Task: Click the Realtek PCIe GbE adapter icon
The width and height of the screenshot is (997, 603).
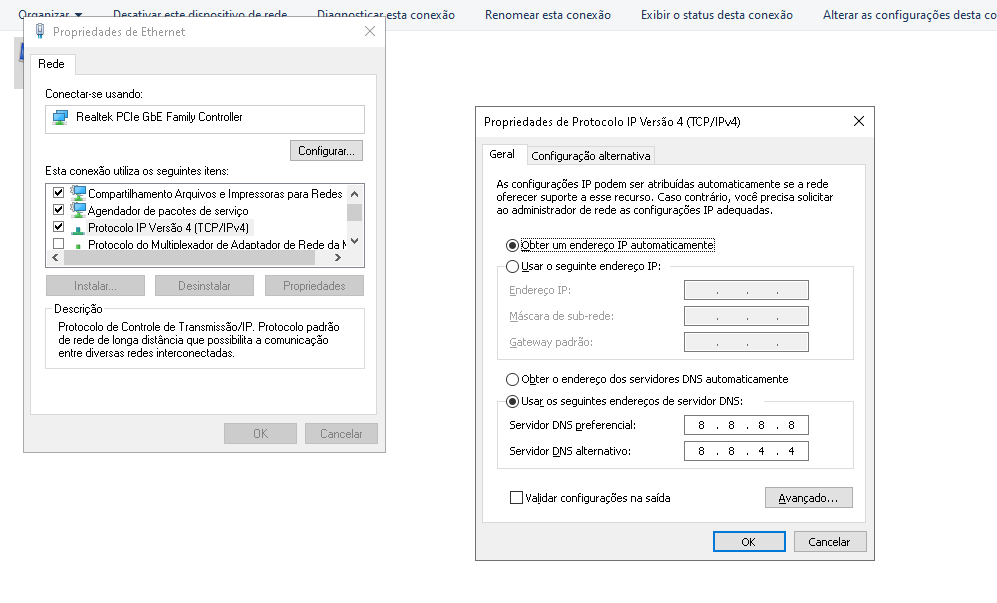Action: tap(60, 117)
